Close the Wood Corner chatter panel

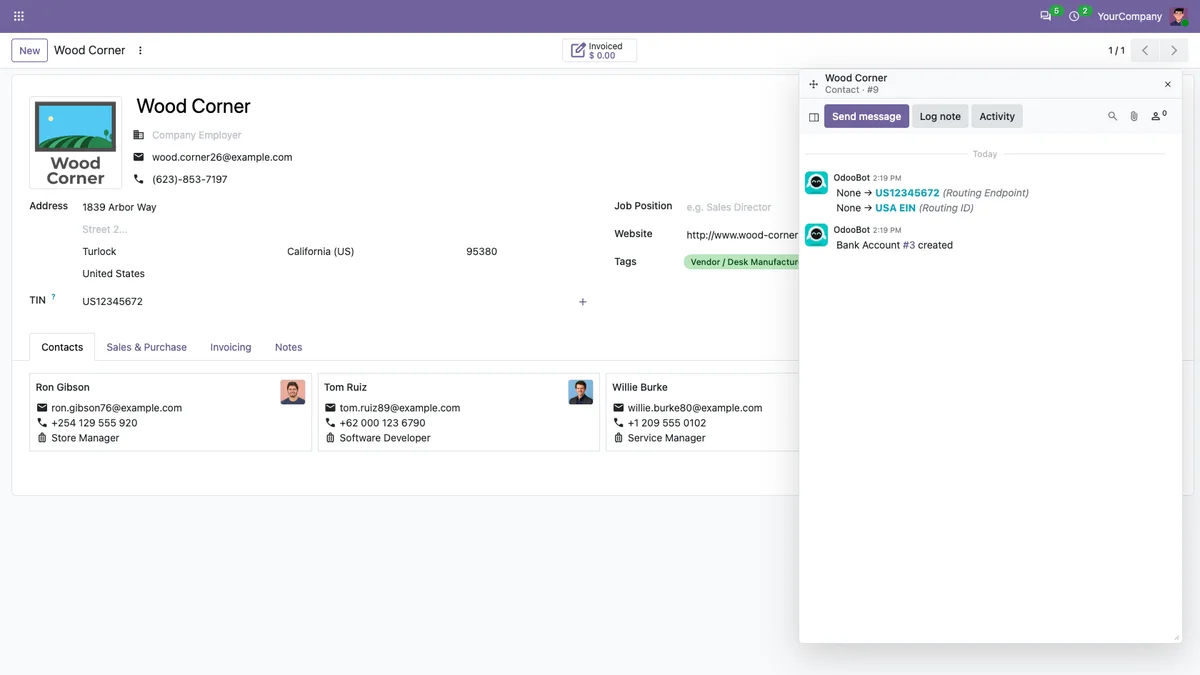pyautogui.click(x=1167, y=84)
